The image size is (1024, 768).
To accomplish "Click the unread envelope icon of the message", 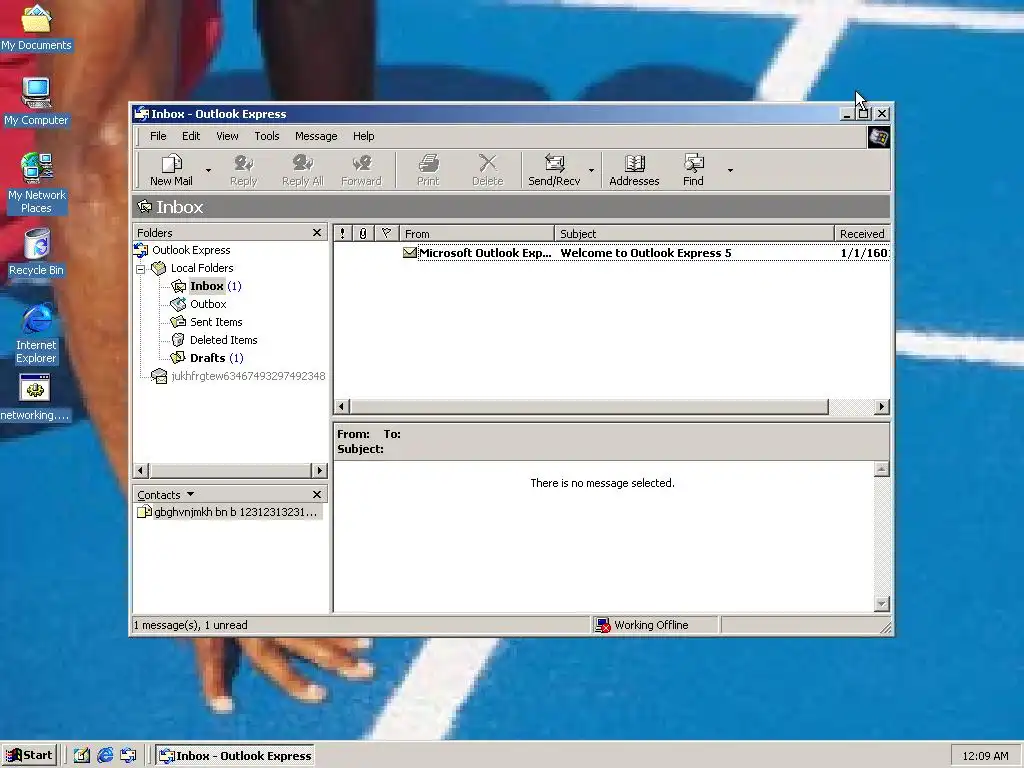I will tap(409, 253).
